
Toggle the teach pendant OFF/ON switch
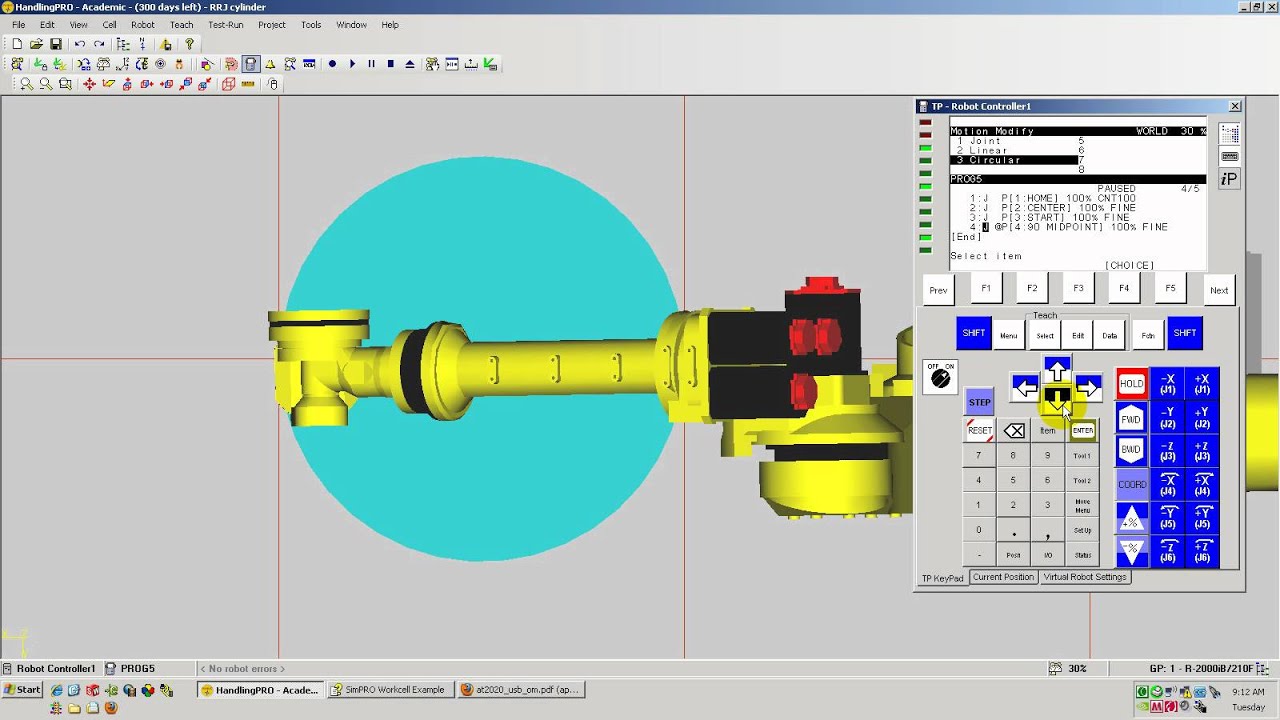point(940,377)
